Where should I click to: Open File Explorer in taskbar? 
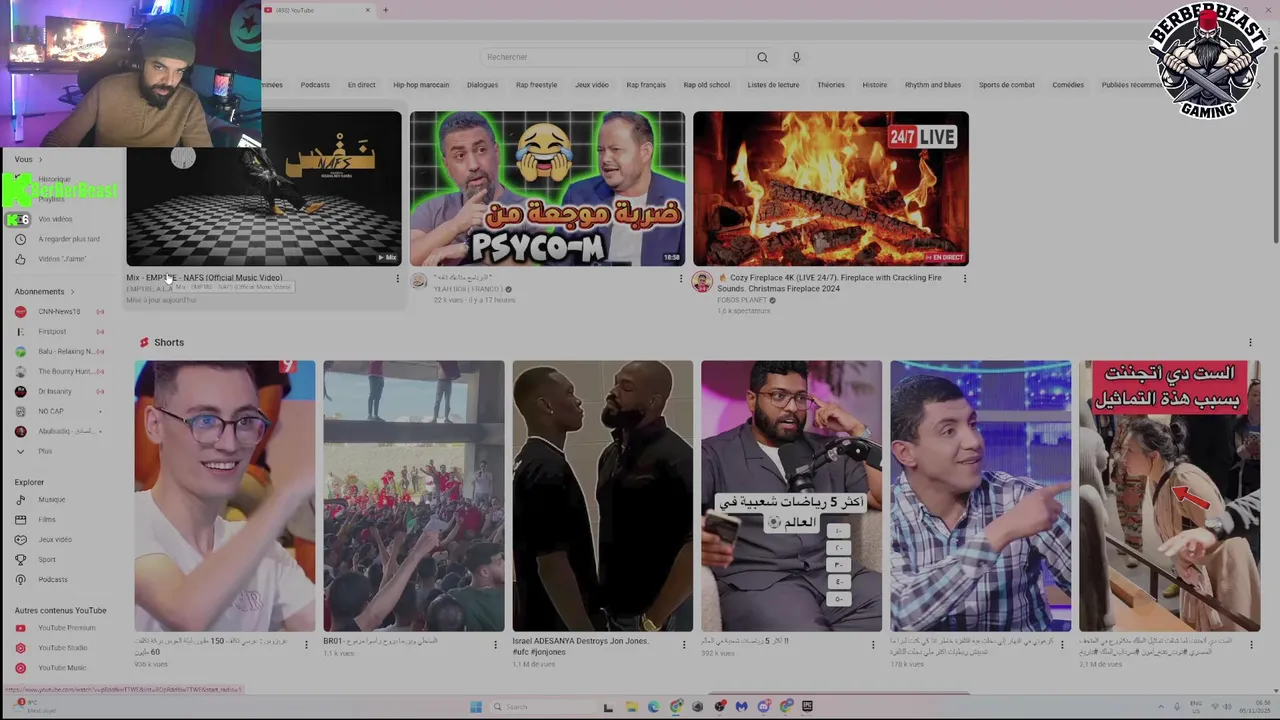tap(631, 707)
